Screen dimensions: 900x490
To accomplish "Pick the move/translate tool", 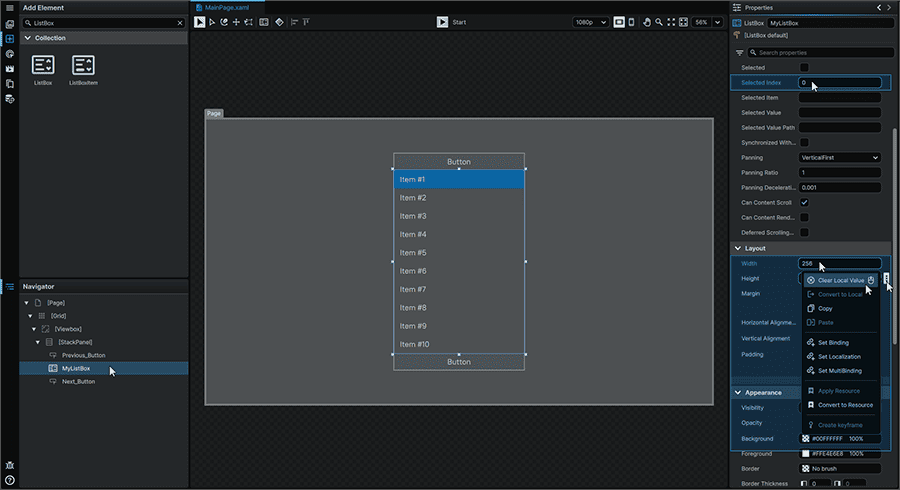I will [x=236, y=22].
